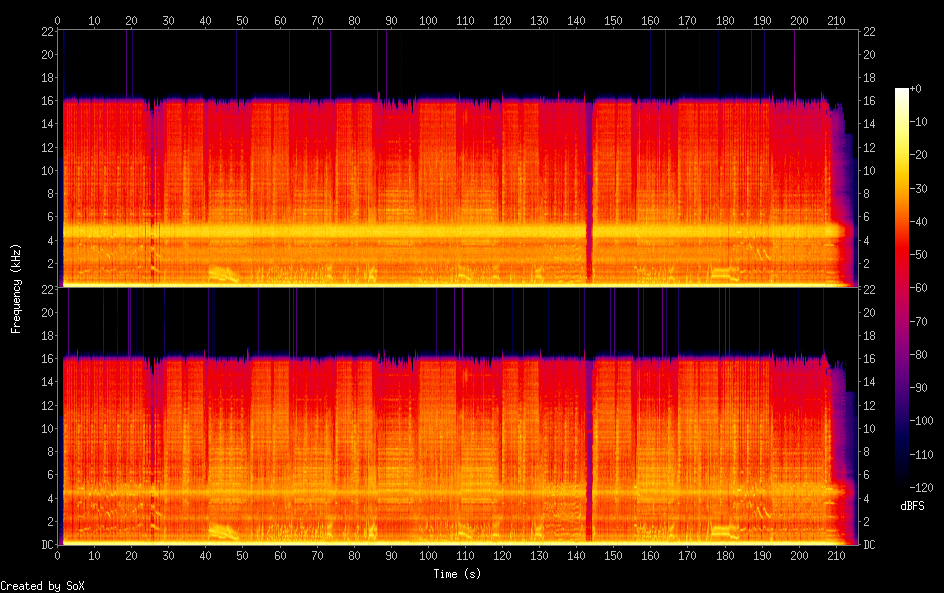Click the "DC" label at the bottom-left corner
The image size is (944, 593).
click(47, 545)
